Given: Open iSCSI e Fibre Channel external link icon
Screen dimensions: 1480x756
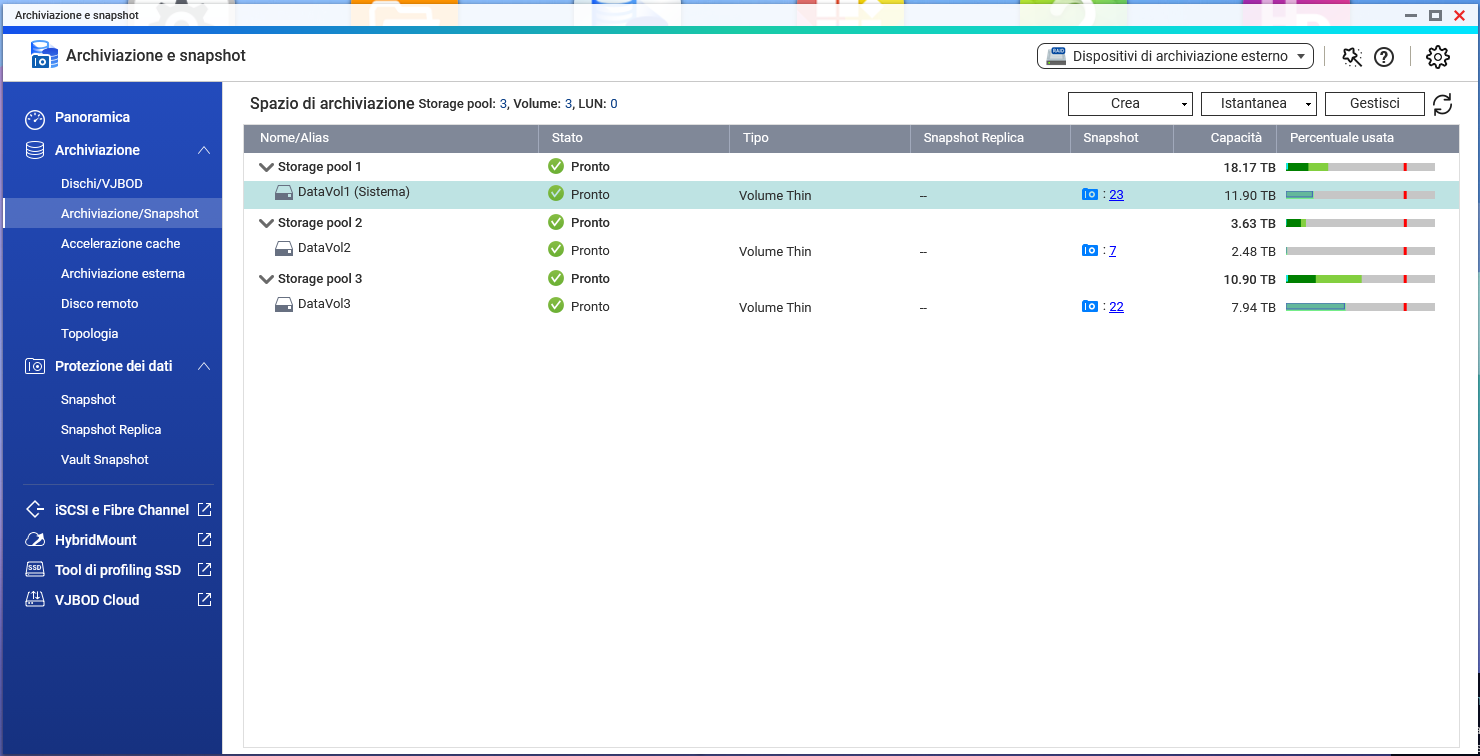Looking at the screenshot, I should coord(204,510).
